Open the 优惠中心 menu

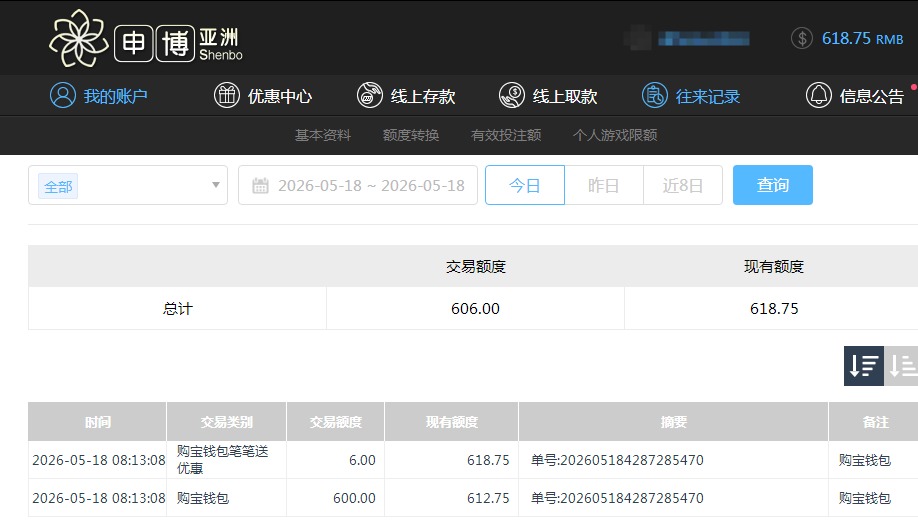click(279, 96)
